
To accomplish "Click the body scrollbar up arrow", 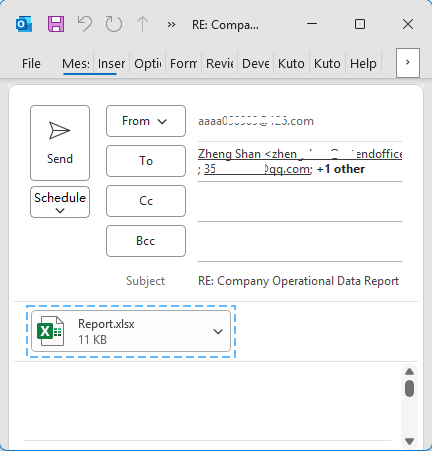I will 409,372.
